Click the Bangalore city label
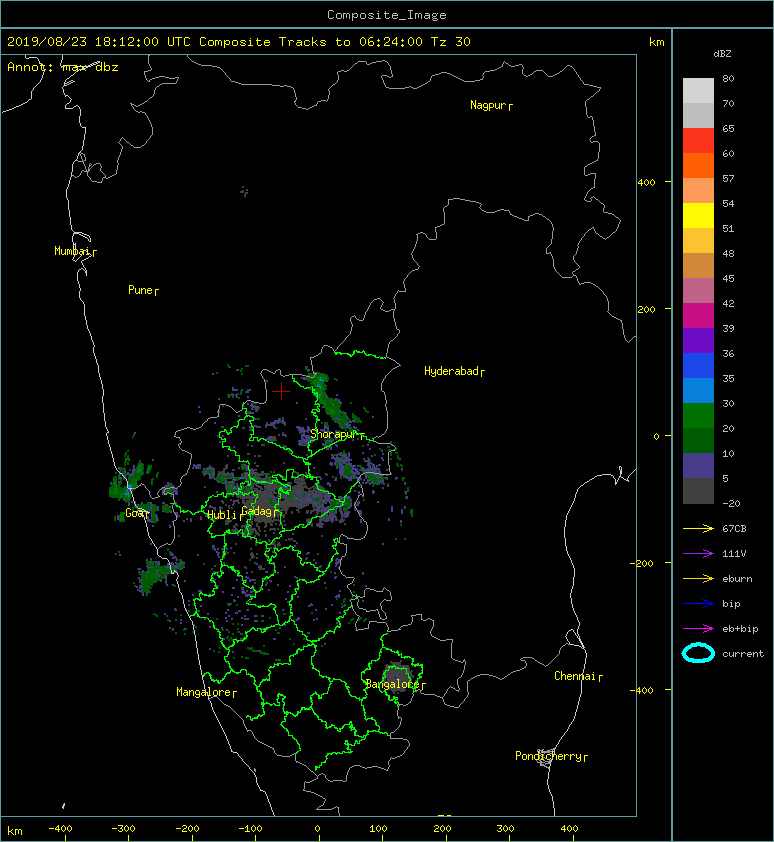 [392, 684]
